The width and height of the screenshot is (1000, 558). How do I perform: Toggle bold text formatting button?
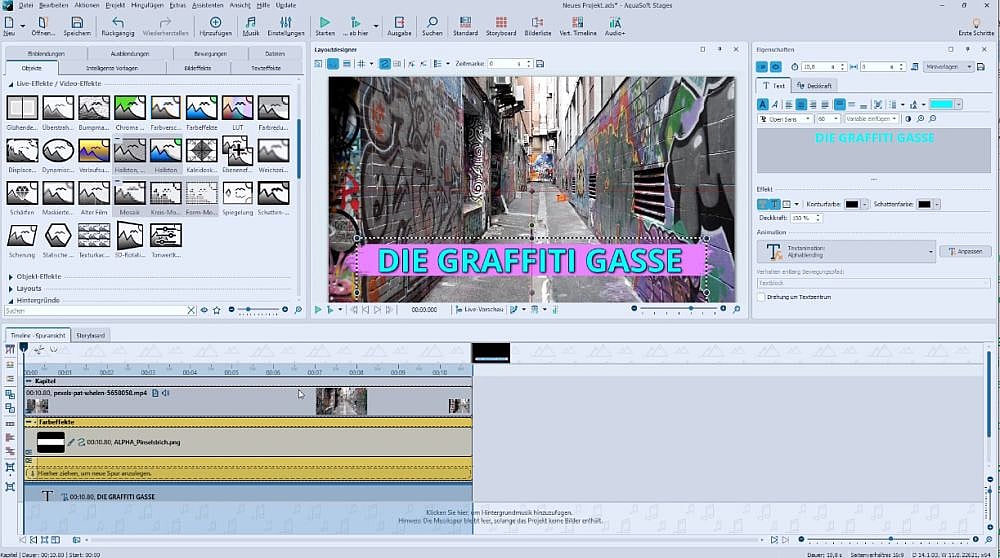[x=763, y=104]
